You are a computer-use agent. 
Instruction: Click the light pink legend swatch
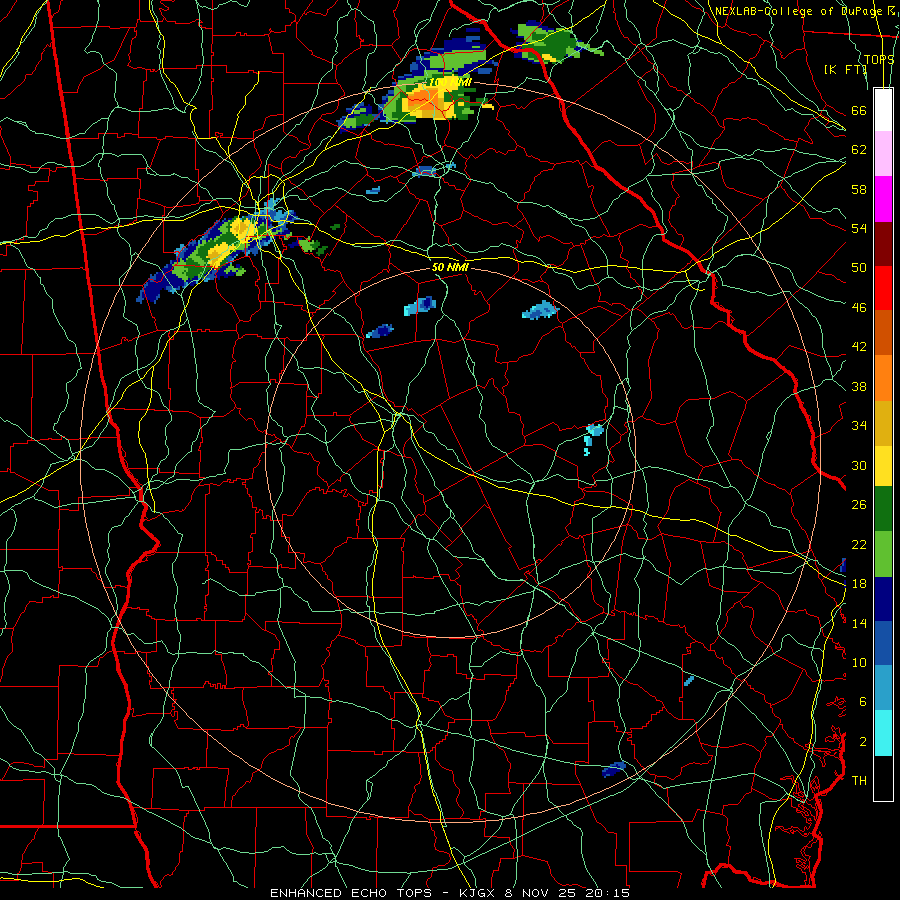pos(883,153)
